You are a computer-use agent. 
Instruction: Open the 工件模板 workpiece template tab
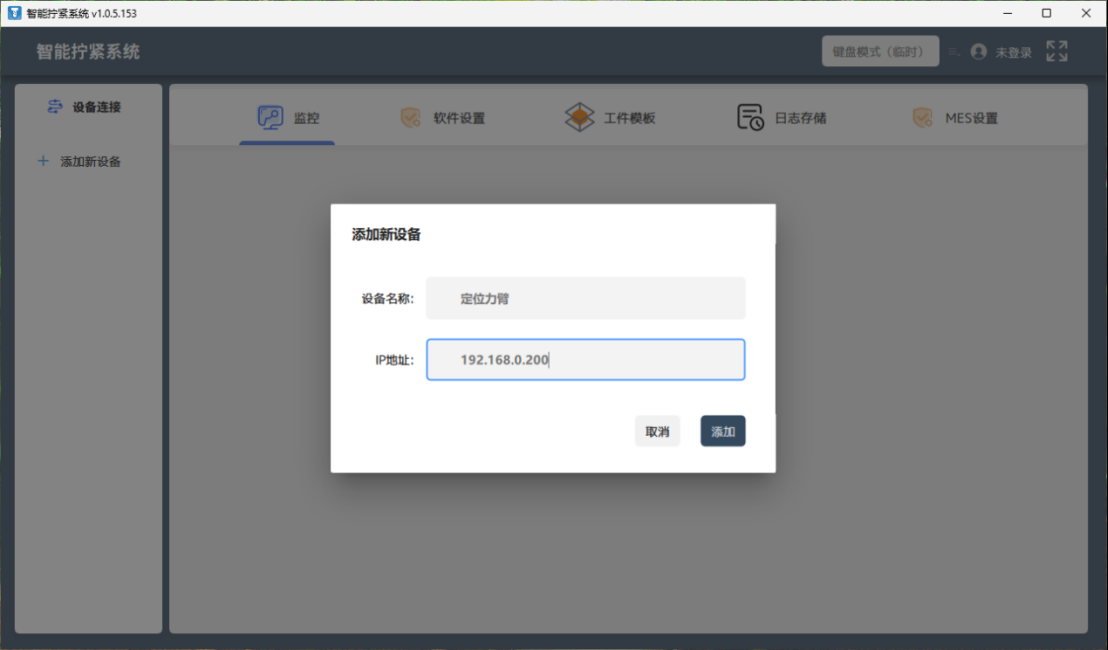[611, 117]
